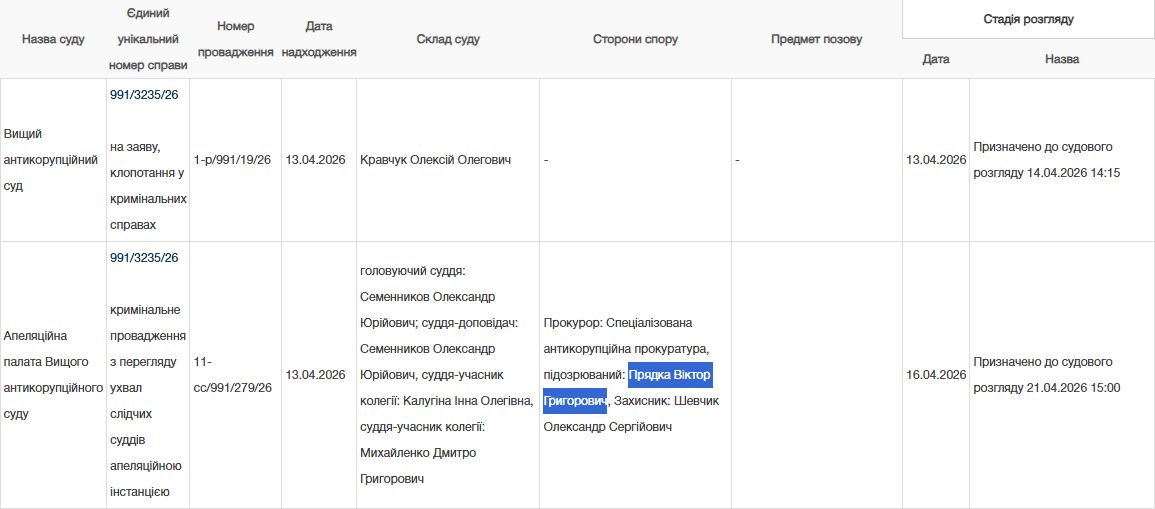
Task: Click the 'Сторони спору' column header
Action: [635, 39]
